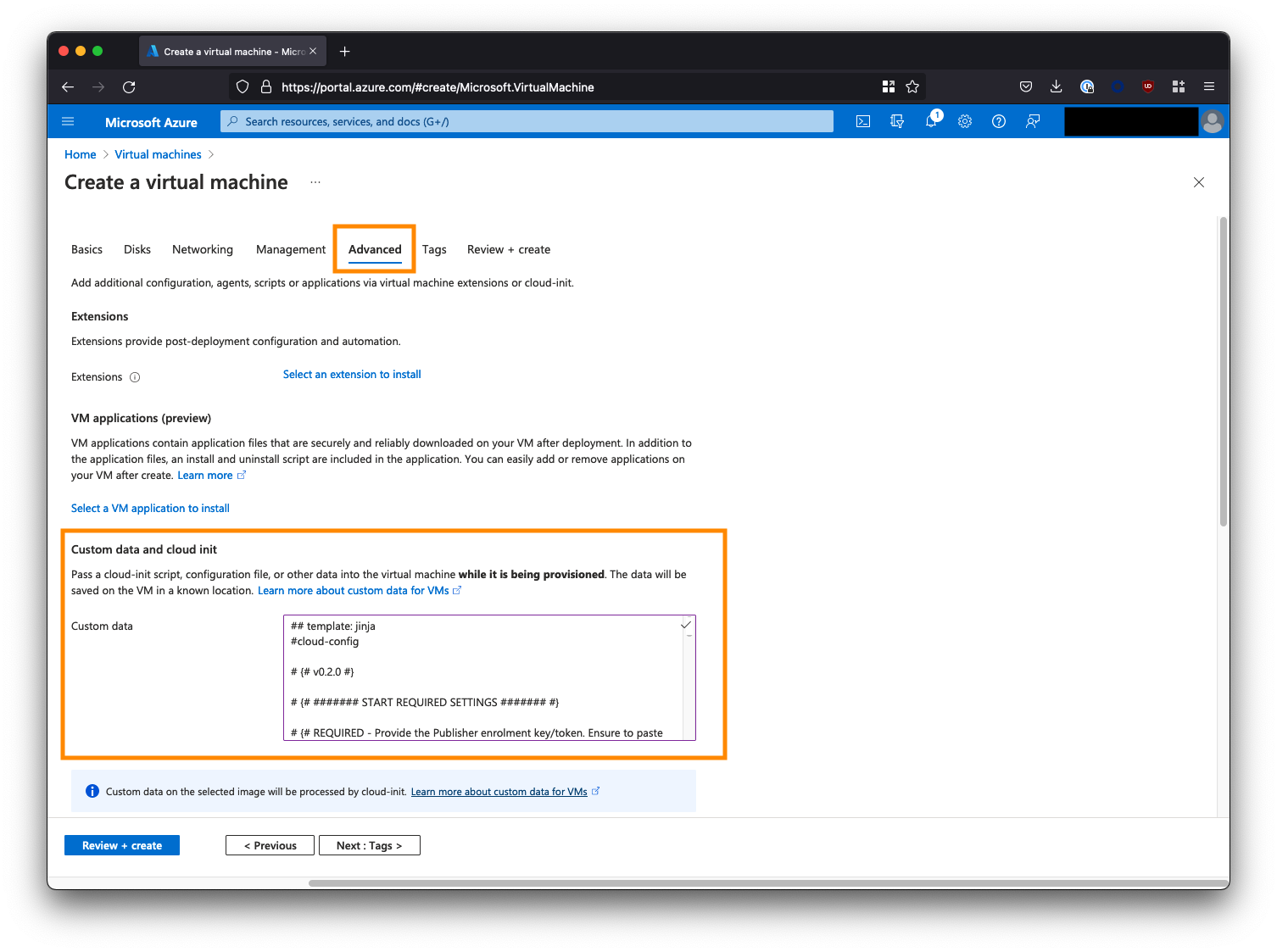Switch to the Networking tab
1277x952 pixels.
point(203,249)
